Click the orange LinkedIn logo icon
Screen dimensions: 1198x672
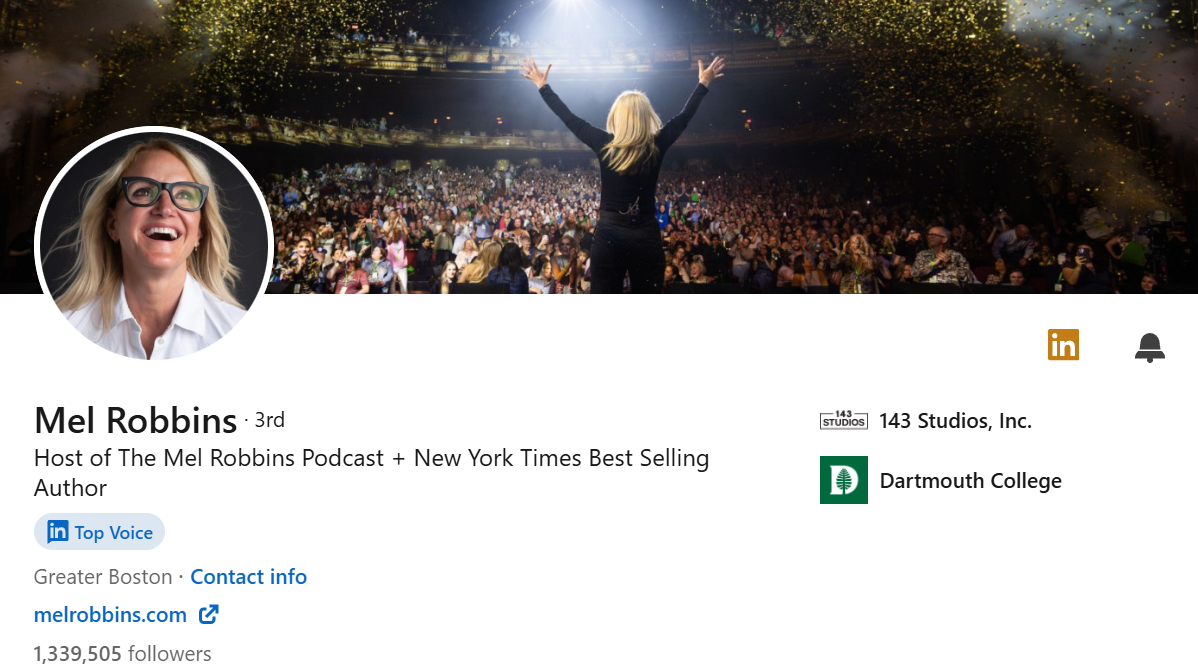point(1063,344)
